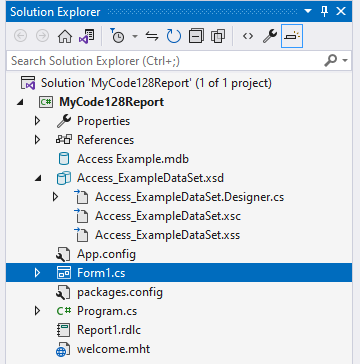Select Report1.rdlc report file
The width and height of the screenshot is (360, 364).
(109, 330)
